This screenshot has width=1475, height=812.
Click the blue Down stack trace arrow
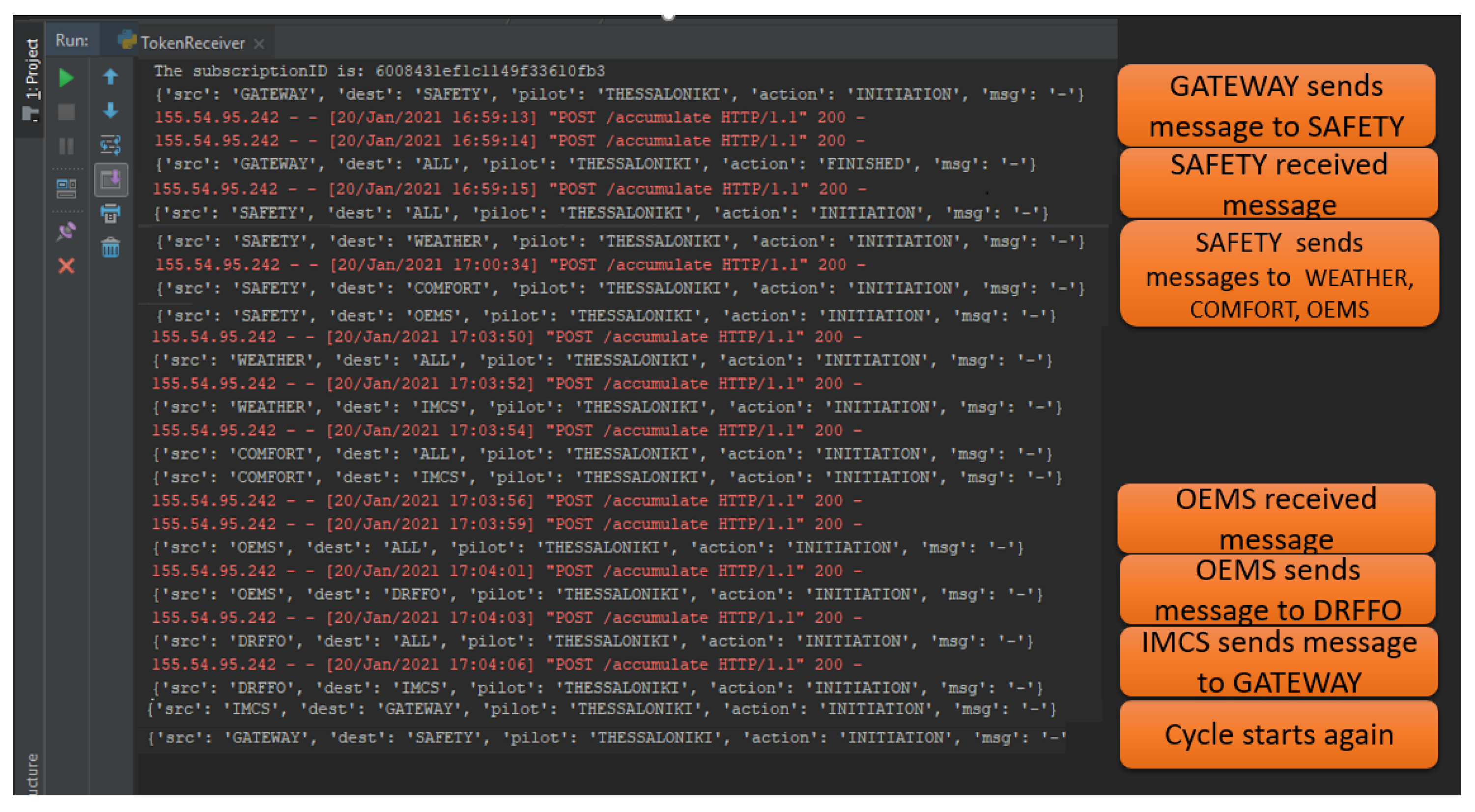click(111, 111)
